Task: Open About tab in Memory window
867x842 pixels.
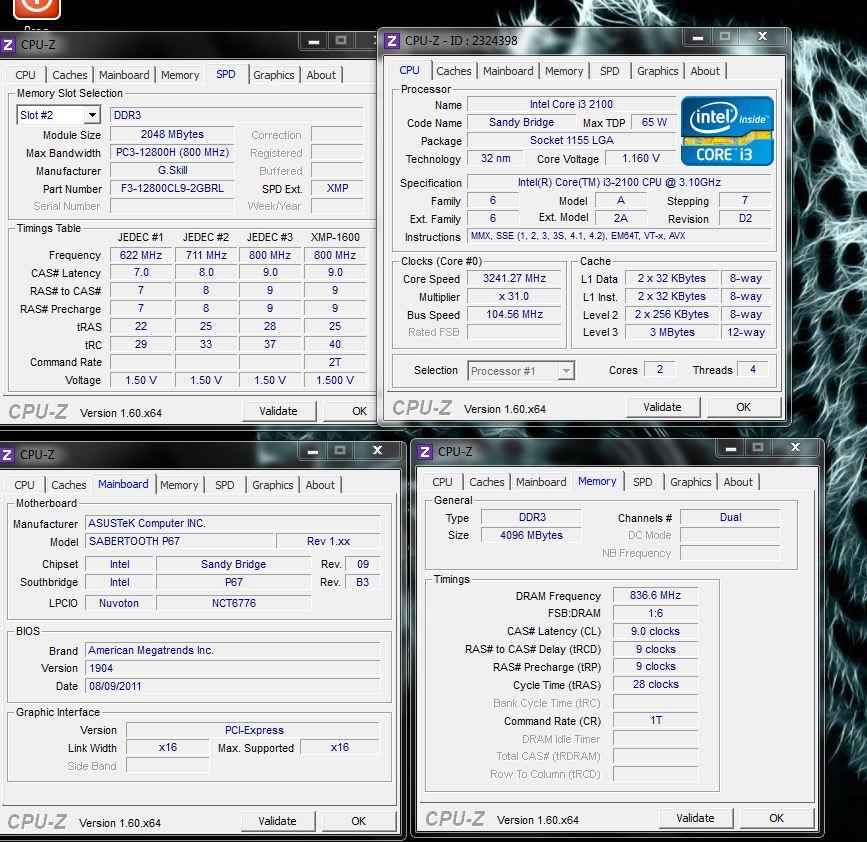Action: [x=738, y=482]
